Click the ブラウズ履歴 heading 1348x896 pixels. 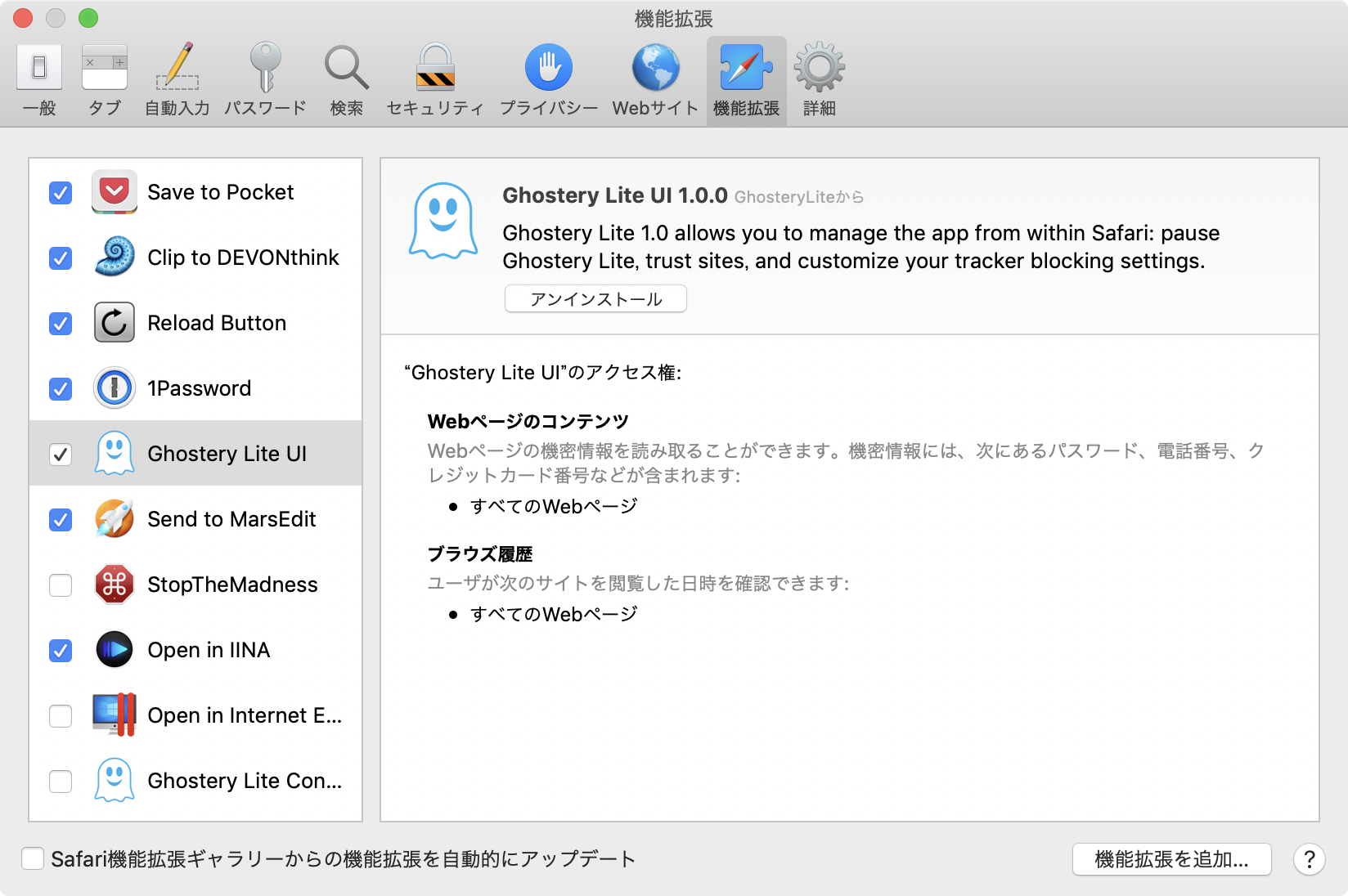click(480, 554)
